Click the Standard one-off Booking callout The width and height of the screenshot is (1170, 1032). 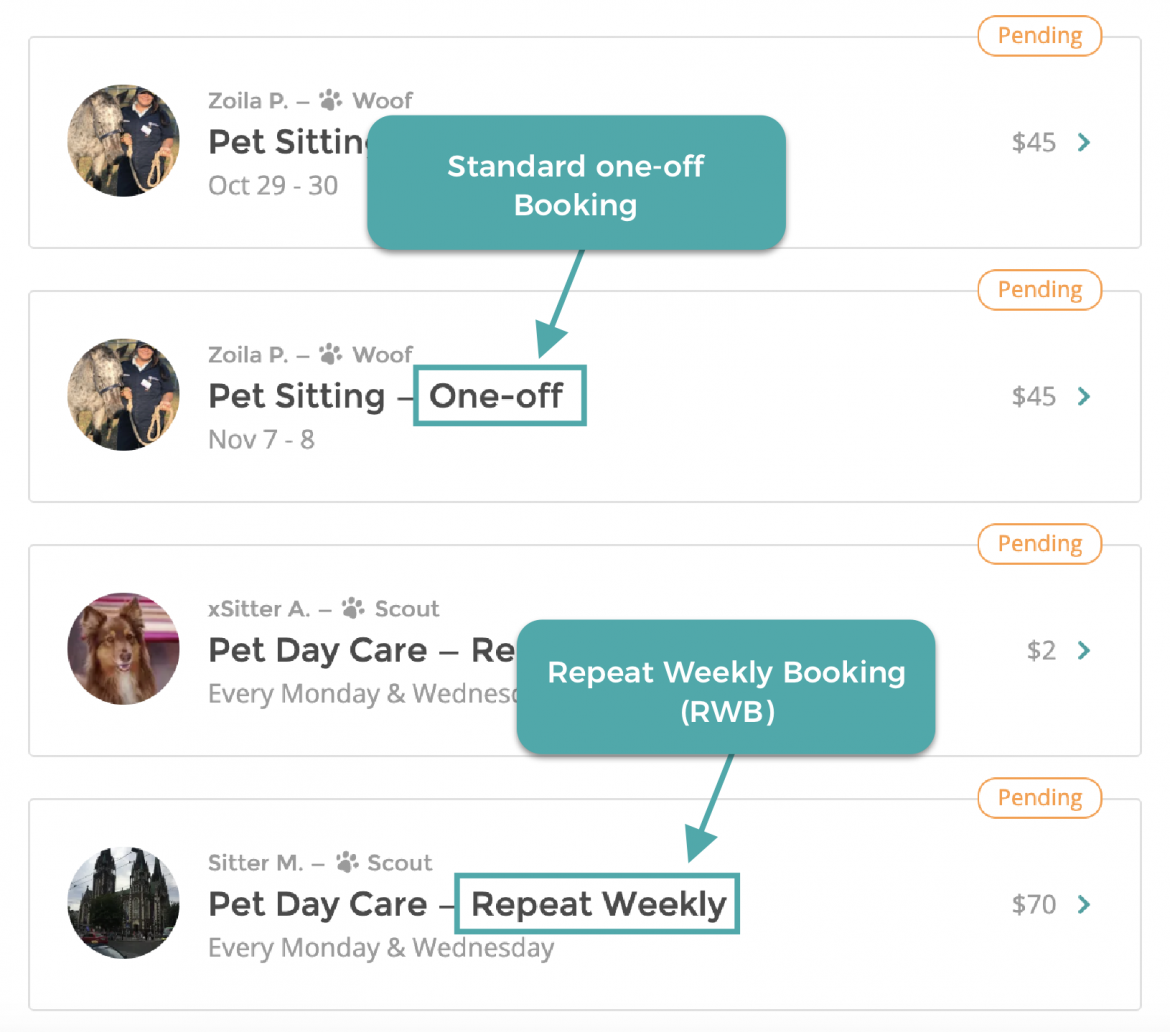576,184
